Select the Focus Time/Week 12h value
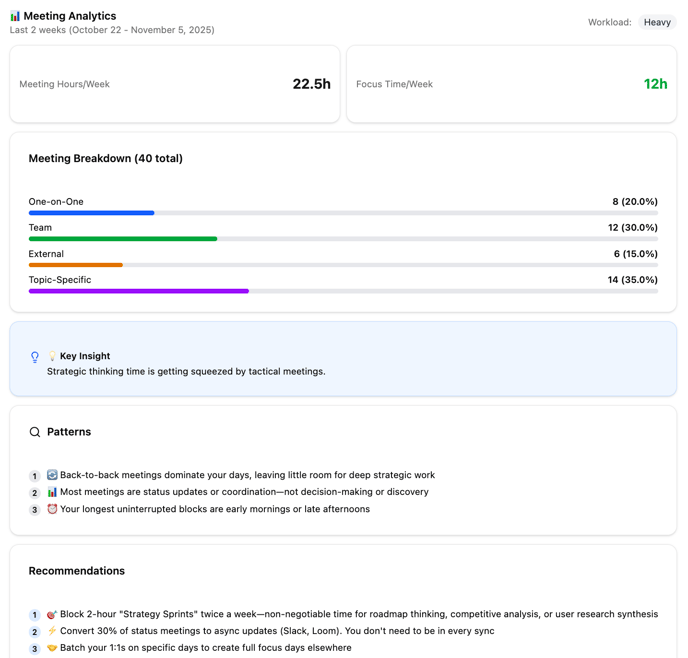The image size is (688, 658). [655, 84]
